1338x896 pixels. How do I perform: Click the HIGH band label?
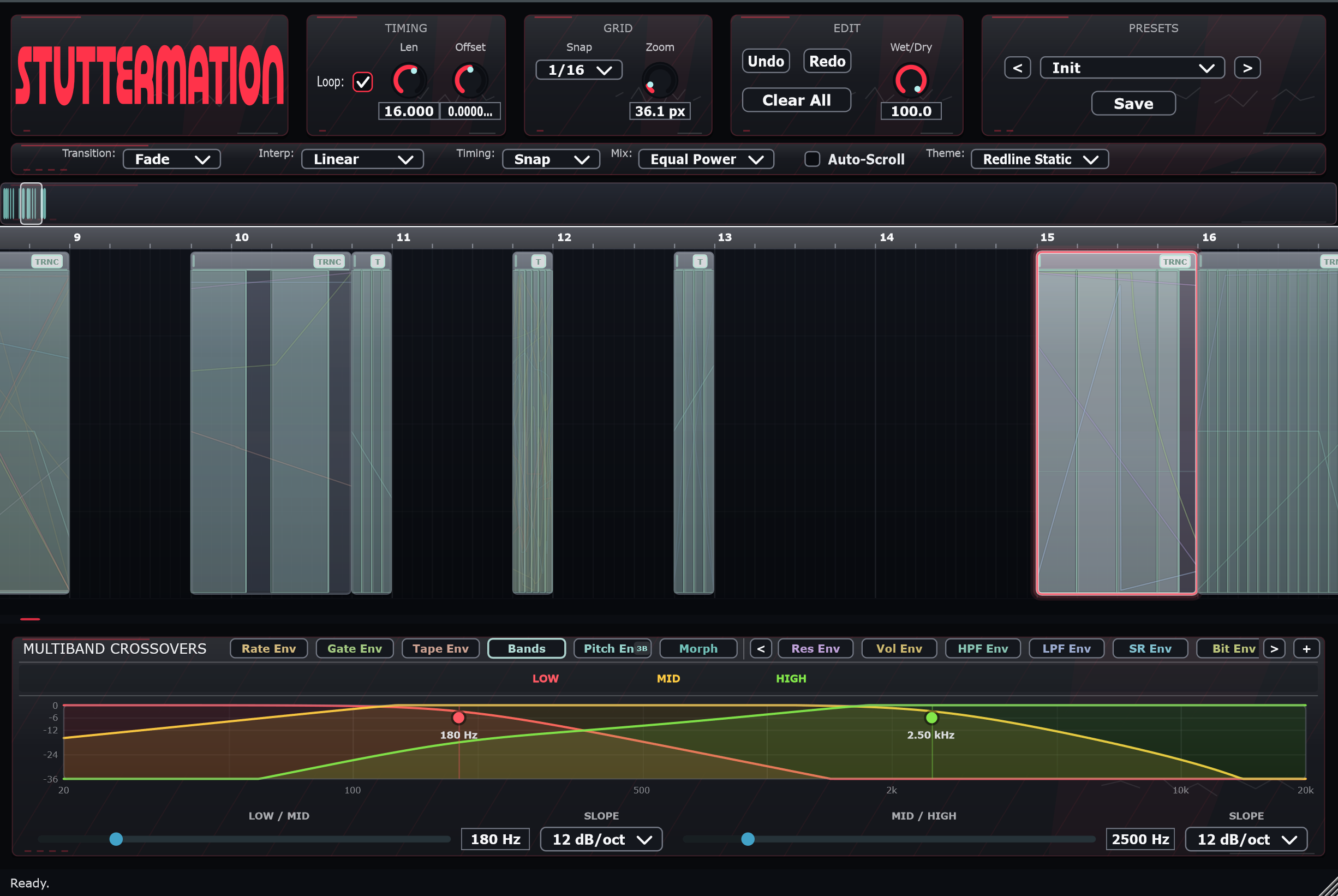[791, 678]
